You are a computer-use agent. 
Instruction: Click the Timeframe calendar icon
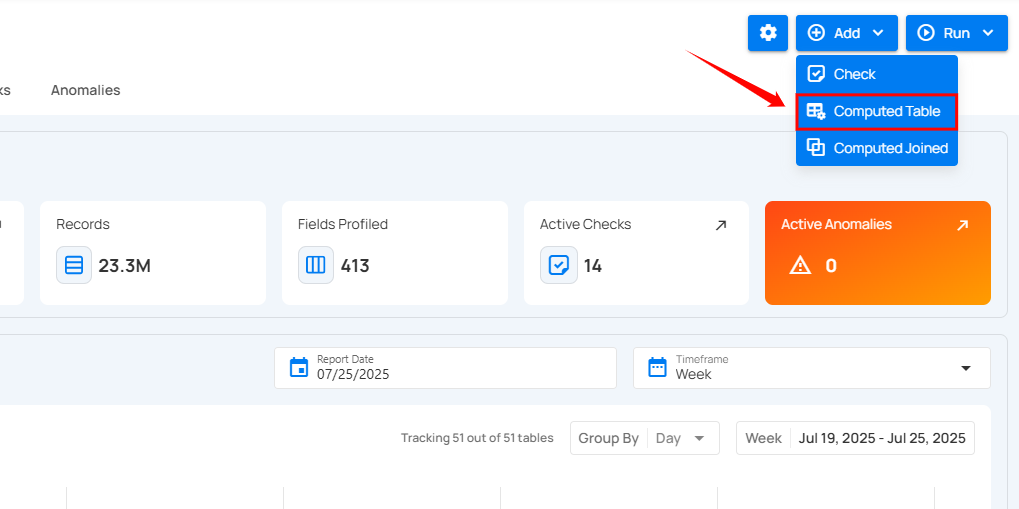point(657,368)
